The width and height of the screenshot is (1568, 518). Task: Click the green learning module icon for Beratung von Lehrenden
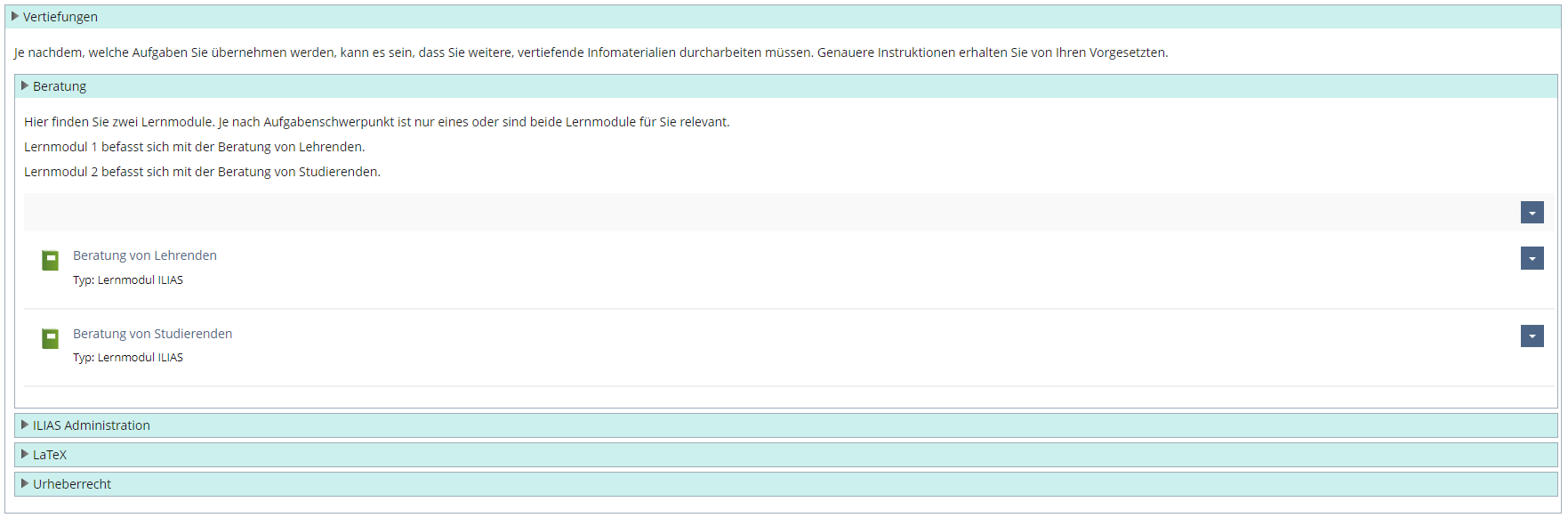coord(51,260)
